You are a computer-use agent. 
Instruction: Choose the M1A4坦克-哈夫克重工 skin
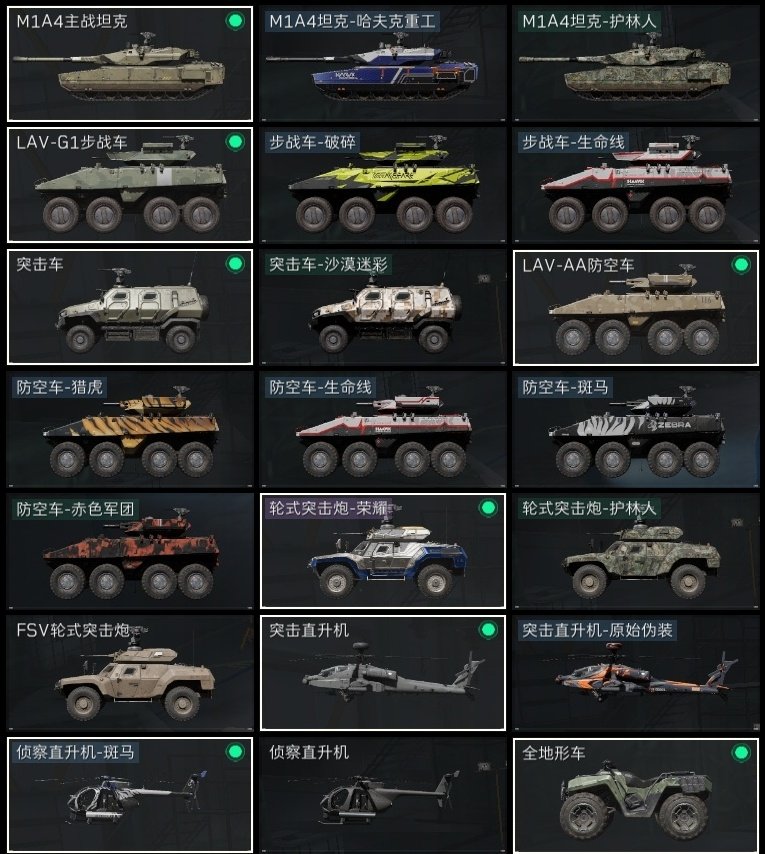tap(383, 64)
